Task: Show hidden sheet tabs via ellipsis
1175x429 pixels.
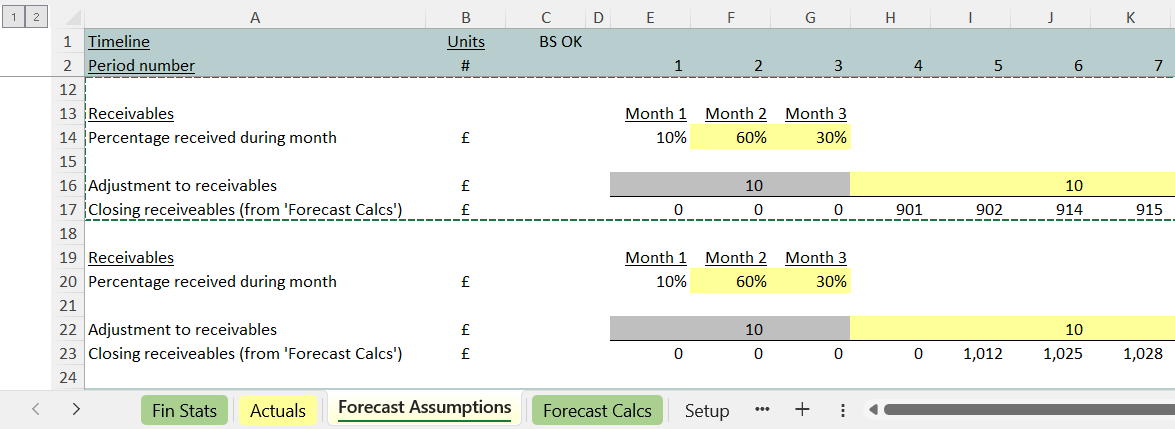Action: pyautogui.click(x=762, y=410)
